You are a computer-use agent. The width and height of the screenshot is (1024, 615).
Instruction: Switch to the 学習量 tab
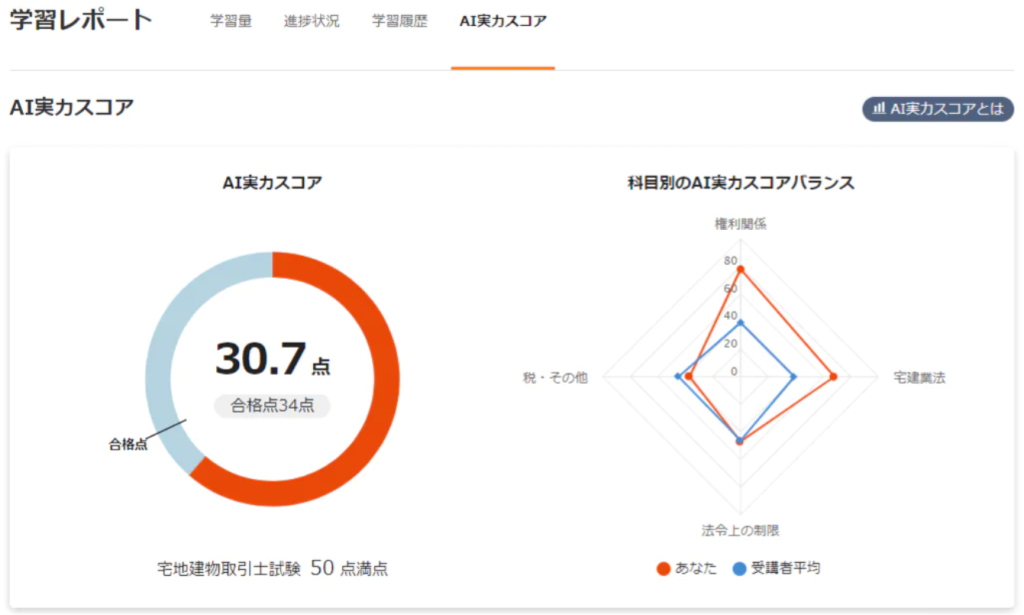click(x=231, y=21)
